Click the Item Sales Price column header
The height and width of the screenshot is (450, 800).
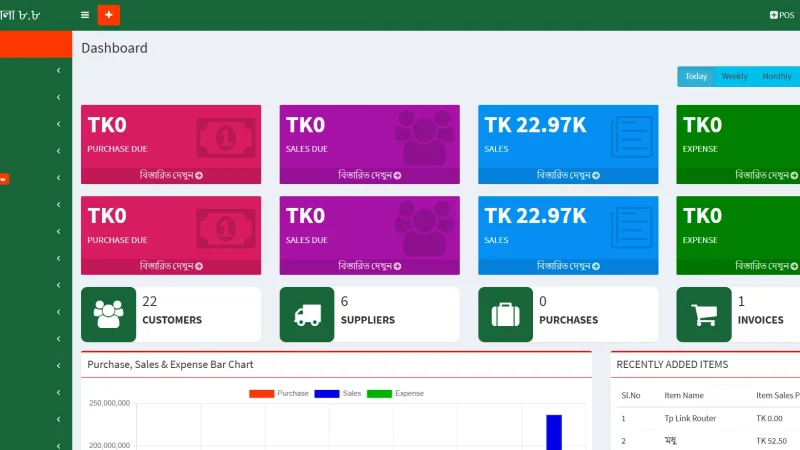pos(778,395)
